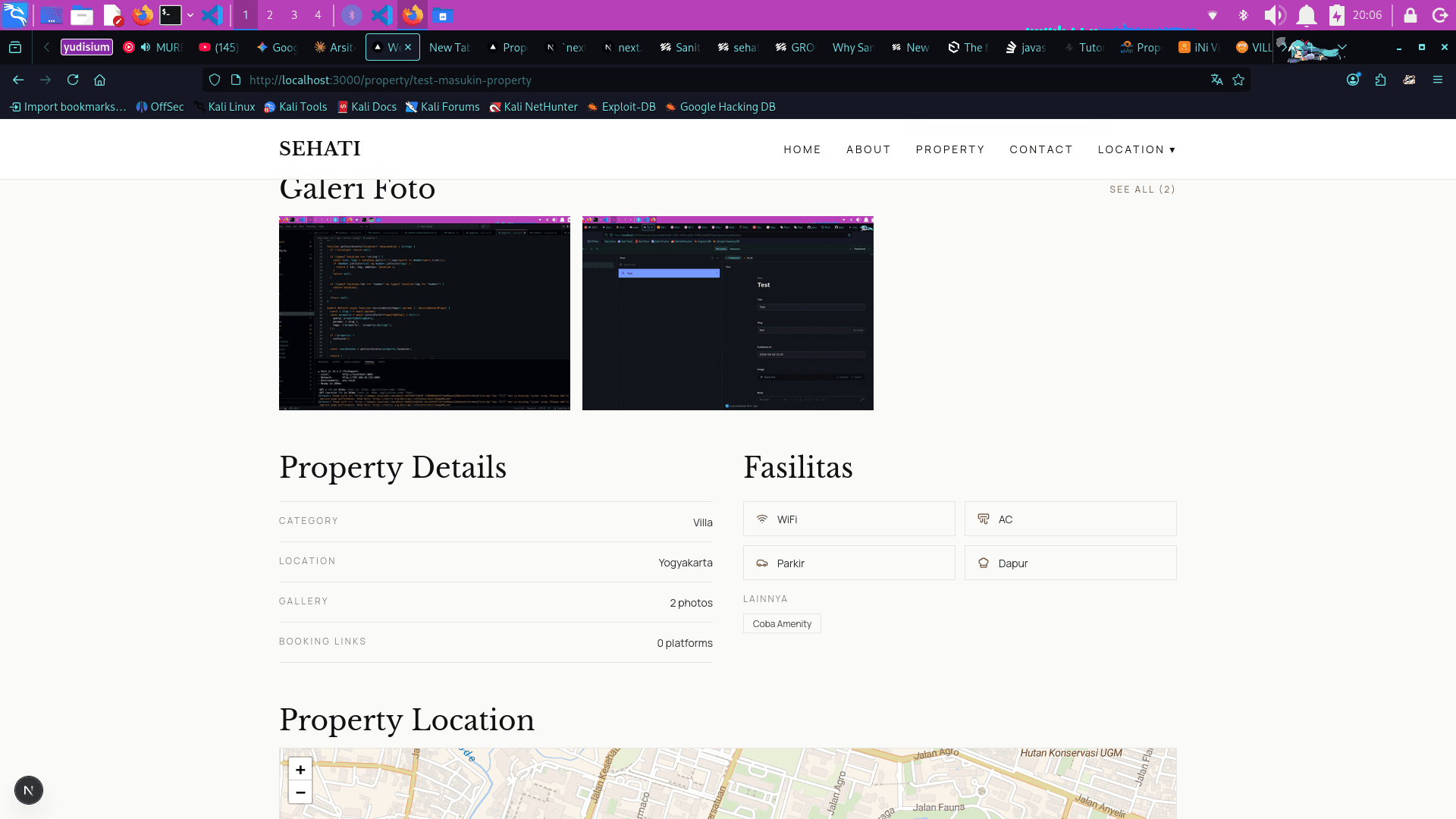This screenshot has height=819, width=1456.
Task: Click the Firefox home icon
Action: (99, 80)
